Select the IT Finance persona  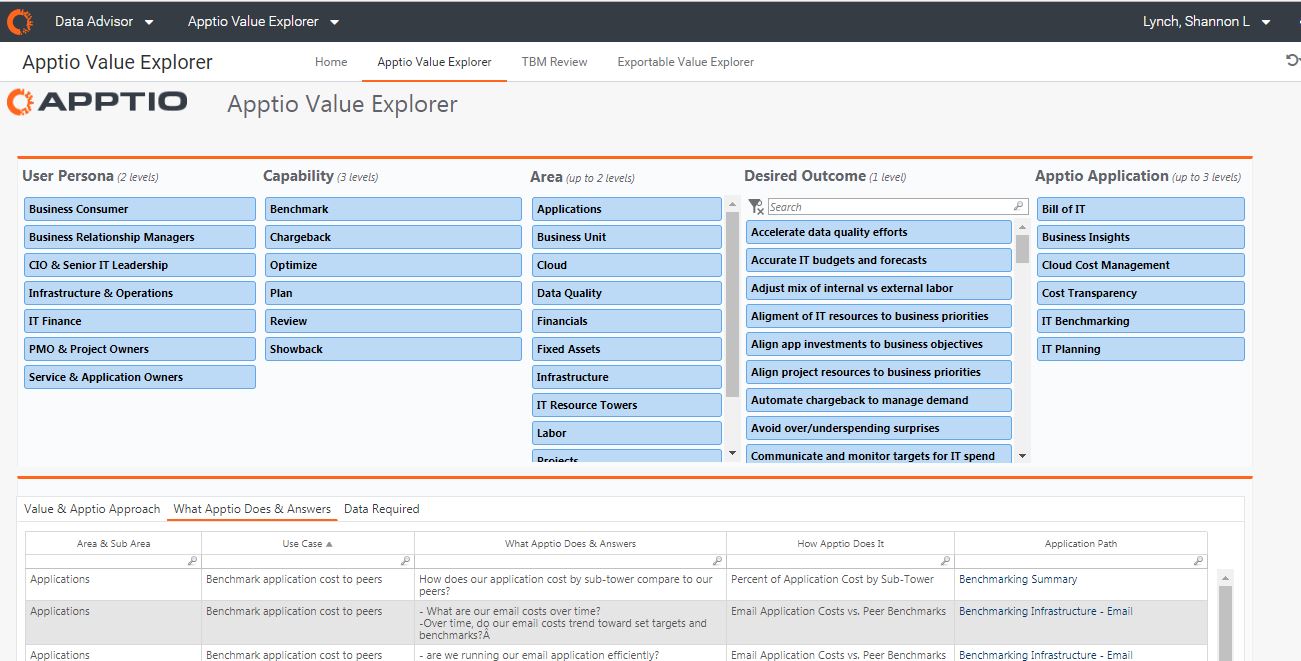[x=140, y=321]
